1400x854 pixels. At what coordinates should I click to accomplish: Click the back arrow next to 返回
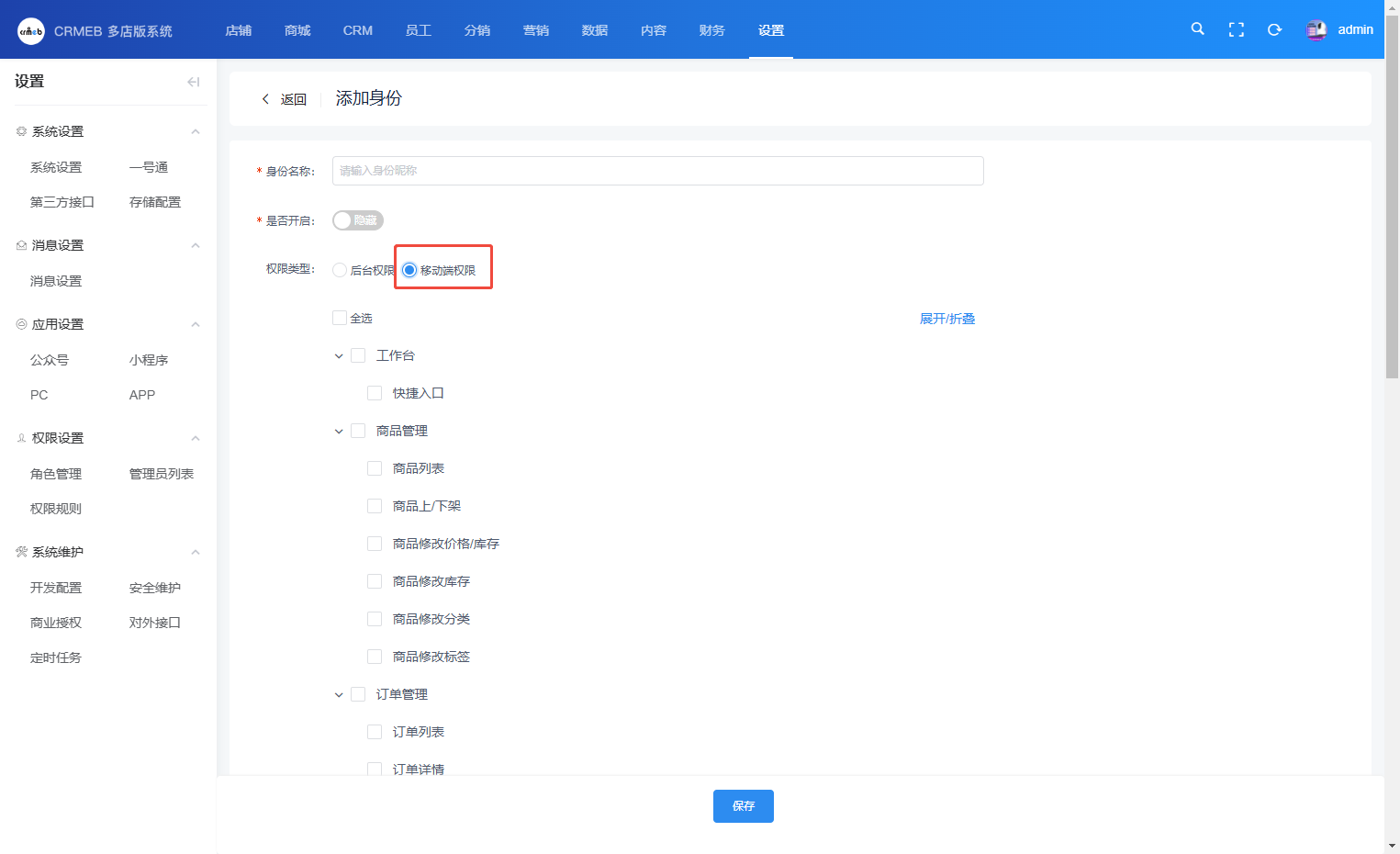(x=266, y=99)
